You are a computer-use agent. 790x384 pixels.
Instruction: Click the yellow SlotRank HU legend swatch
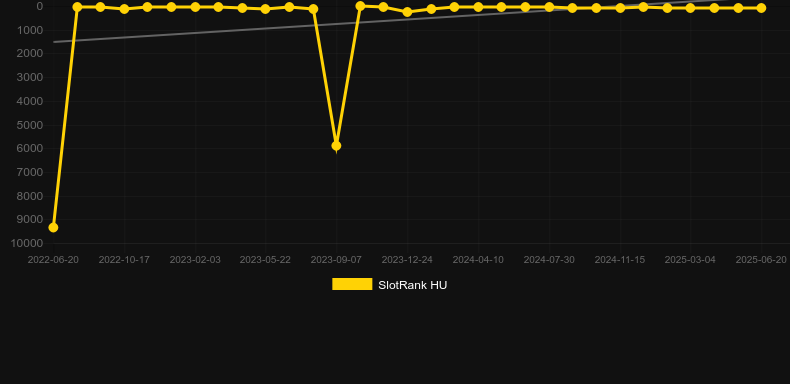pyautogui.click(x=352, y=284)
